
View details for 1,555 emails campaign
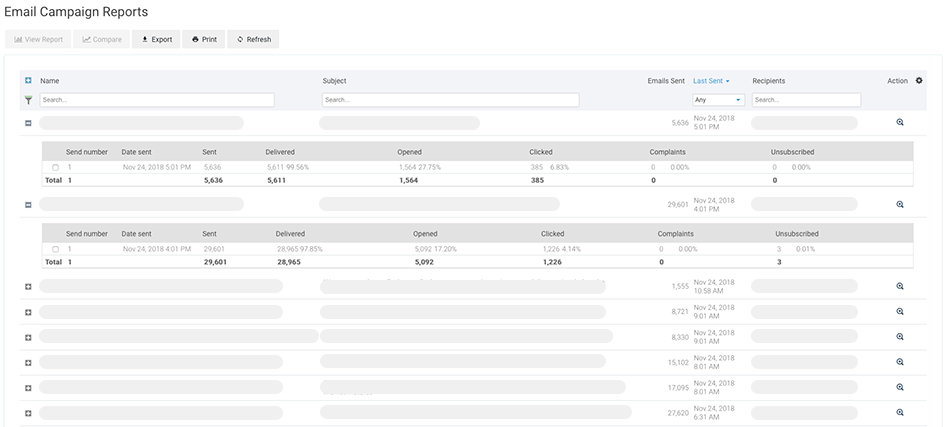point(900,286)
